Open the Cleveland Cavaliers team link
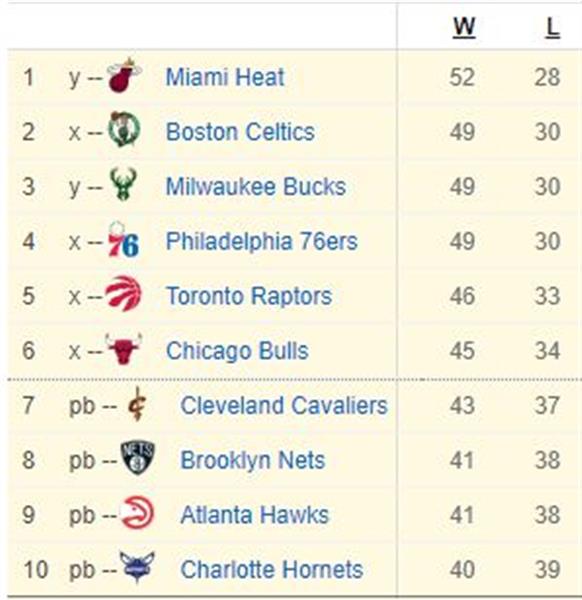The width and height of the screenshot is (582, 600). (284, 406)
